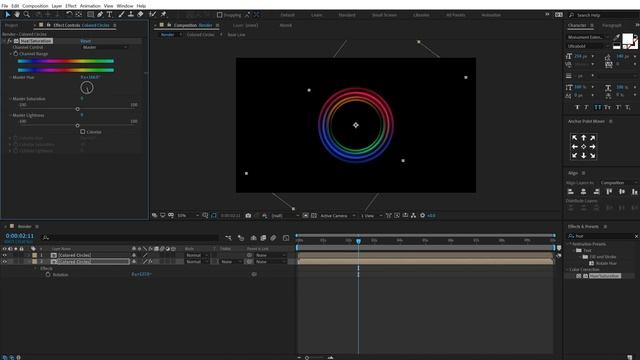Image resolution: width=640 pixels, height=360 pixels.
Task: Select the Hand tool
Action: point(17,15)
